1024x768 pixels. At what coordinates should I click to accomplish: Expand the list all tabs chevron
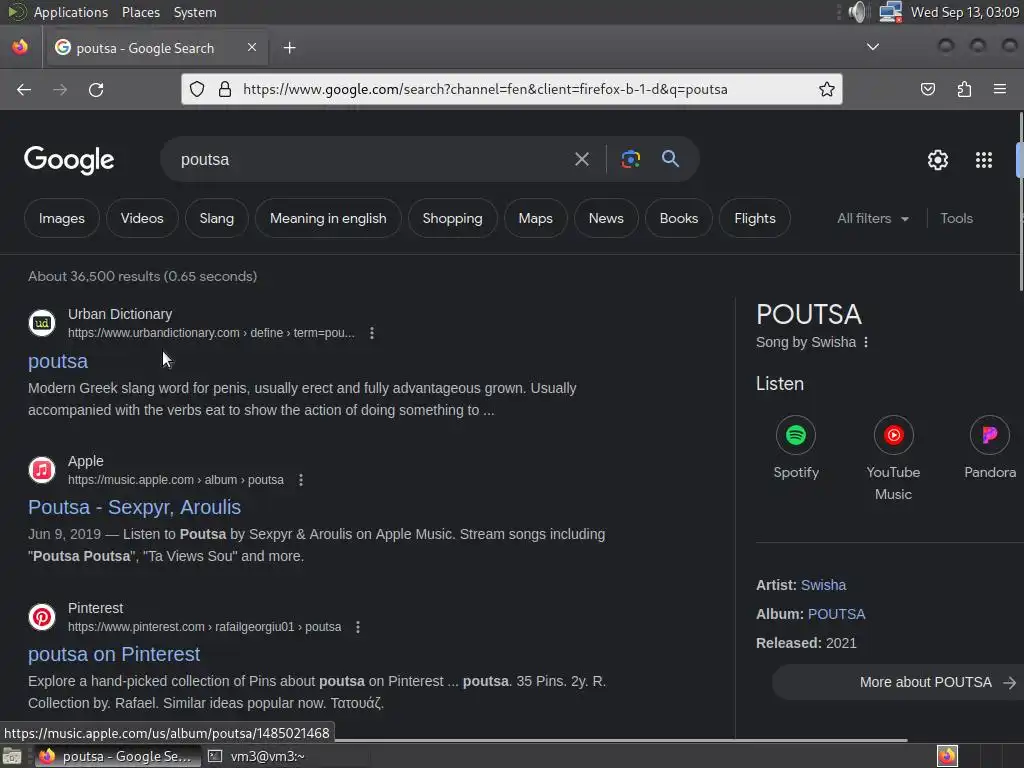872,47
